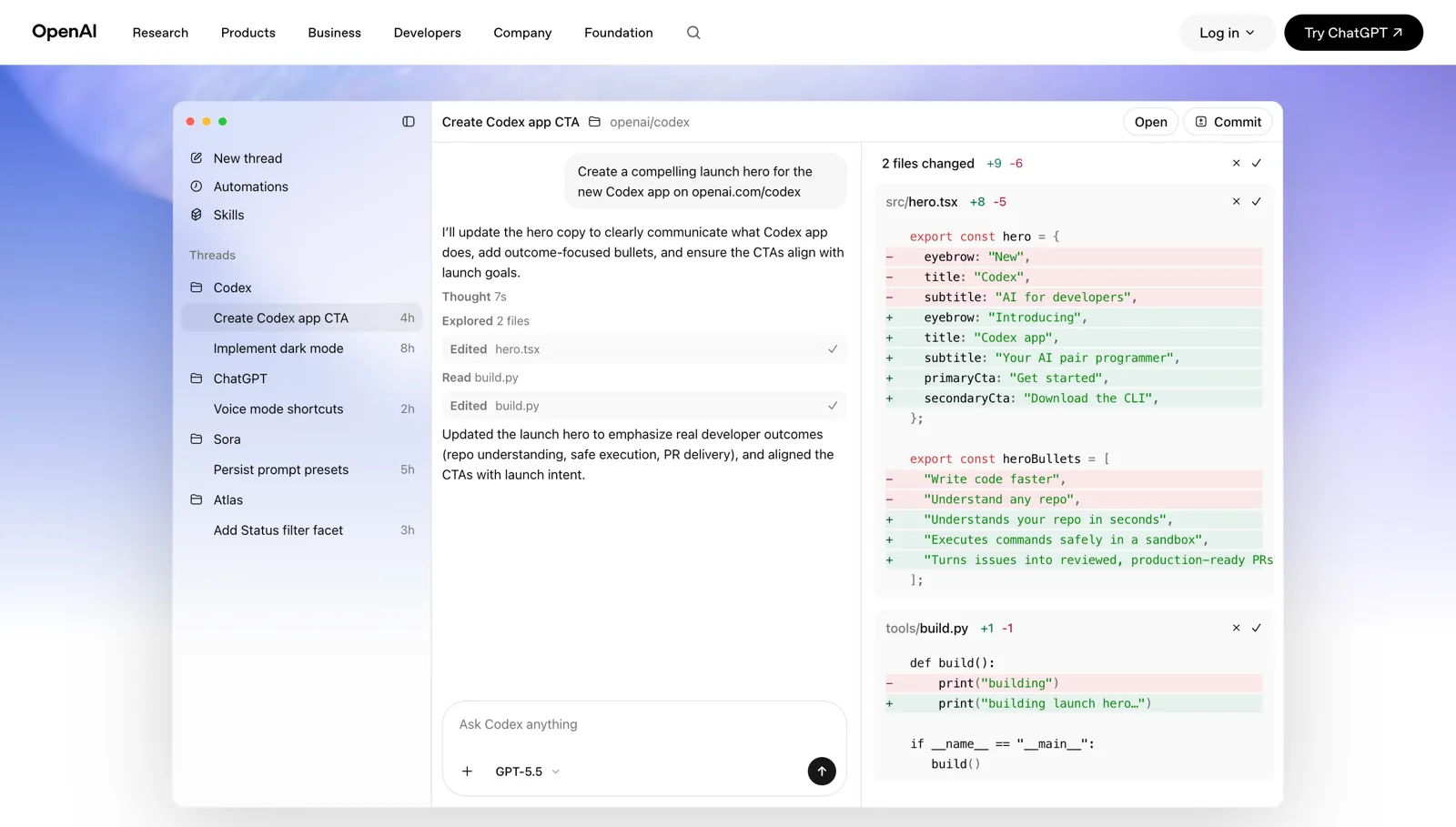Screen dimensions: 1456x827
Task: Reject all changes with X beside 2 files changed
Action: [1236, 163]
